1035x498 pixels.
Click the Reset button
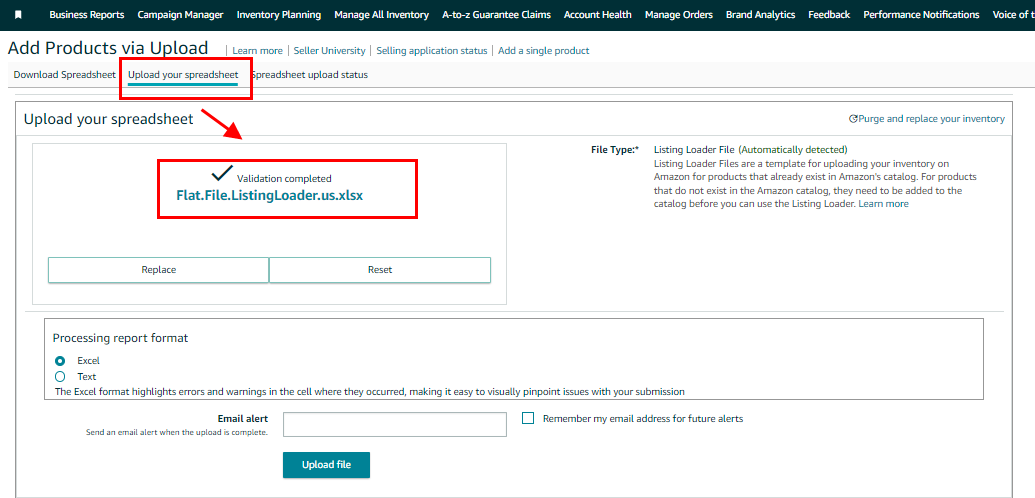click(380, 269)
